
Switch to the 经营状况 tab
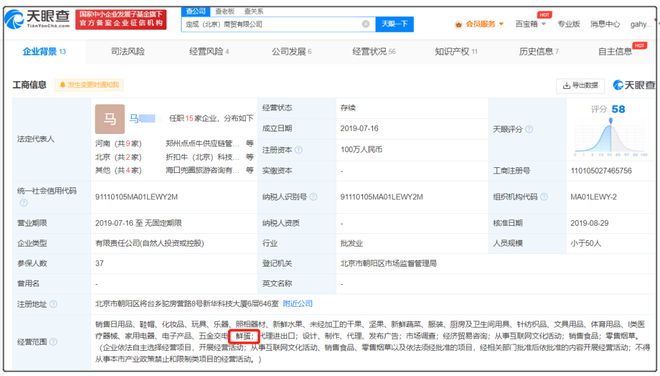click(374, 51)
